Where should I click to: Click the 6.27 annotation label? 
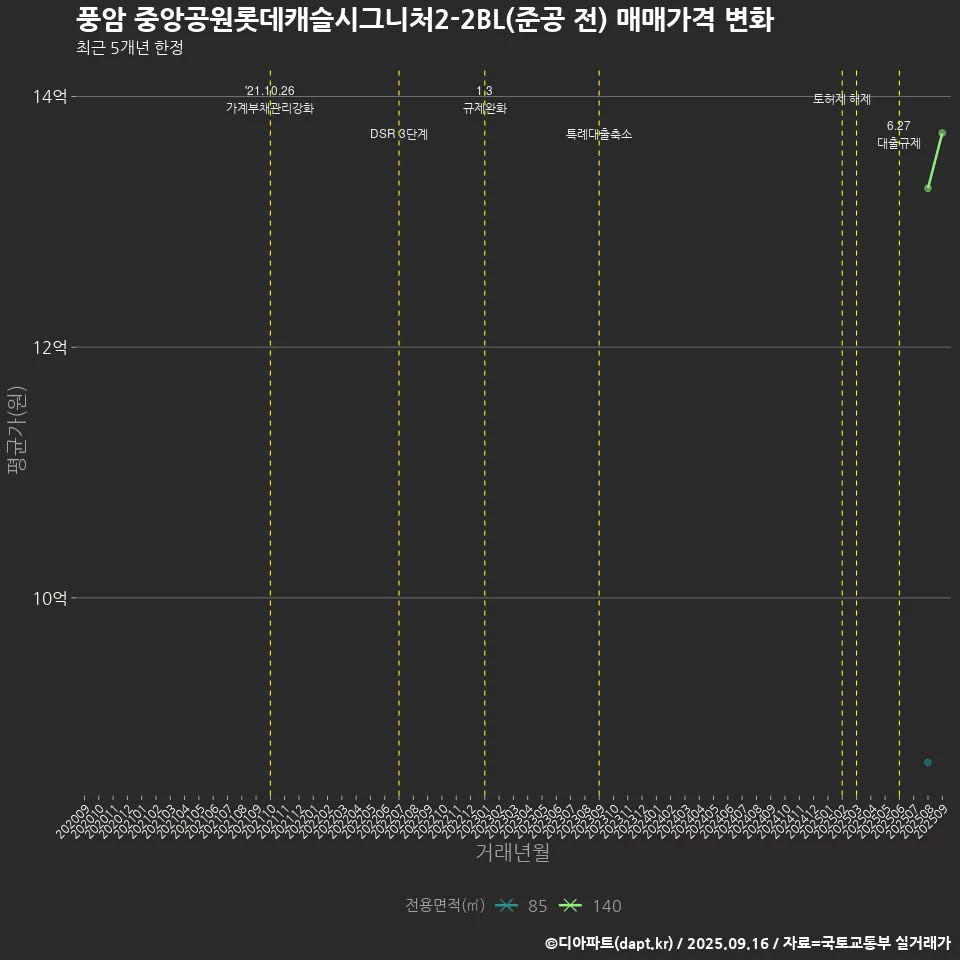pos(899,126)
